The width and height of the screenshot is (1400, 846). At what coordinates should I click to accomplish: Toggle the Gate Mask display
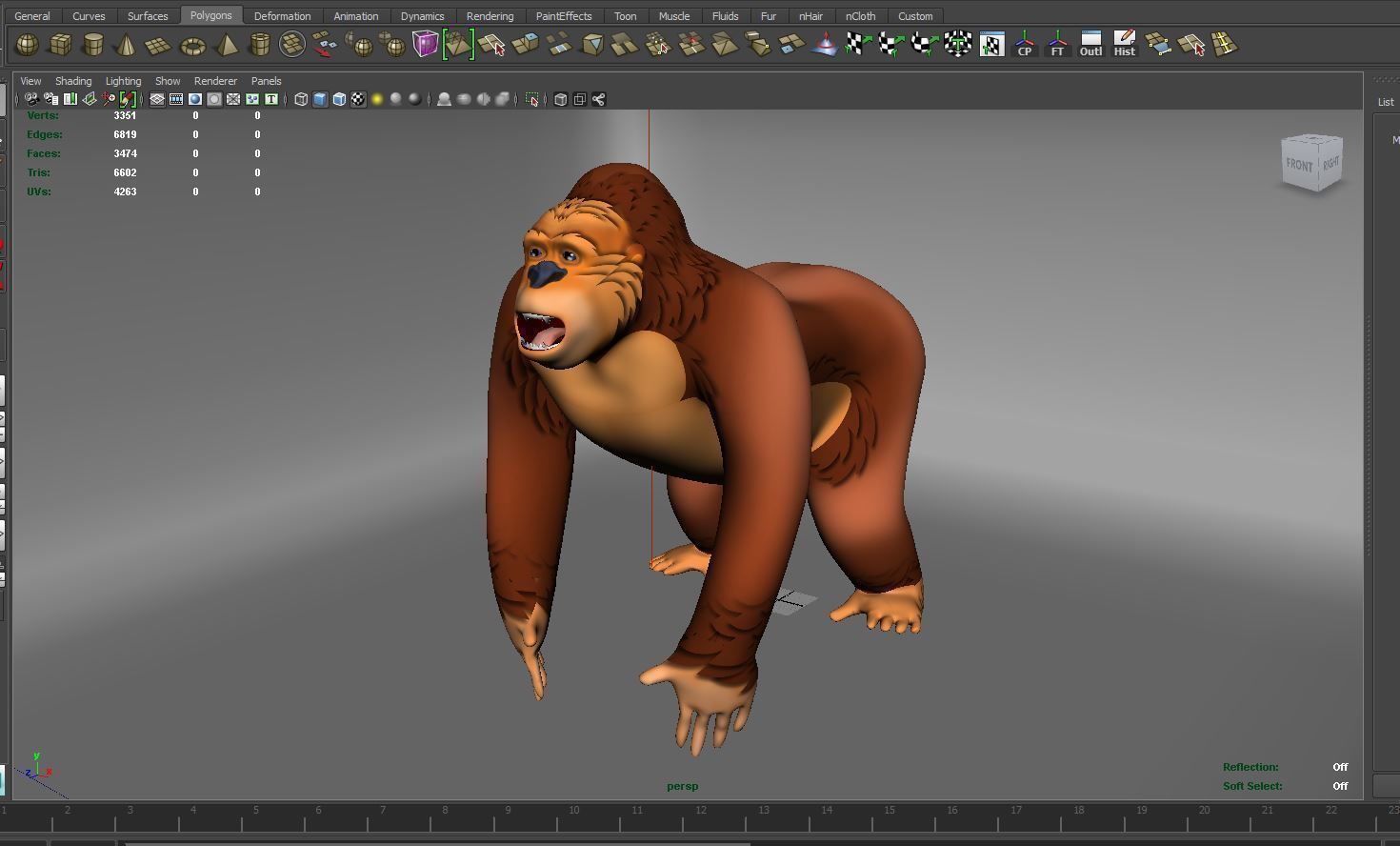[214, 99]
